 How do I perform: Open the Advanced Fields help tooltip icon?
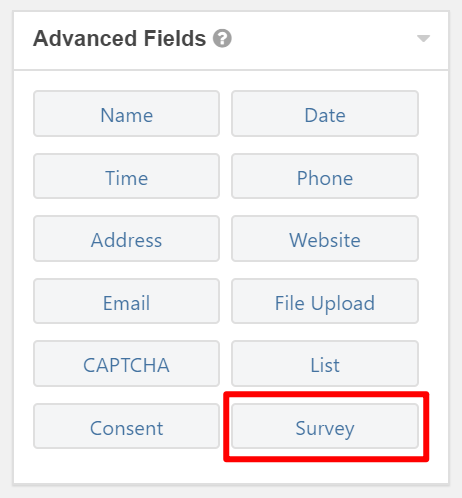pyautogui.click(x=222, y=38)
